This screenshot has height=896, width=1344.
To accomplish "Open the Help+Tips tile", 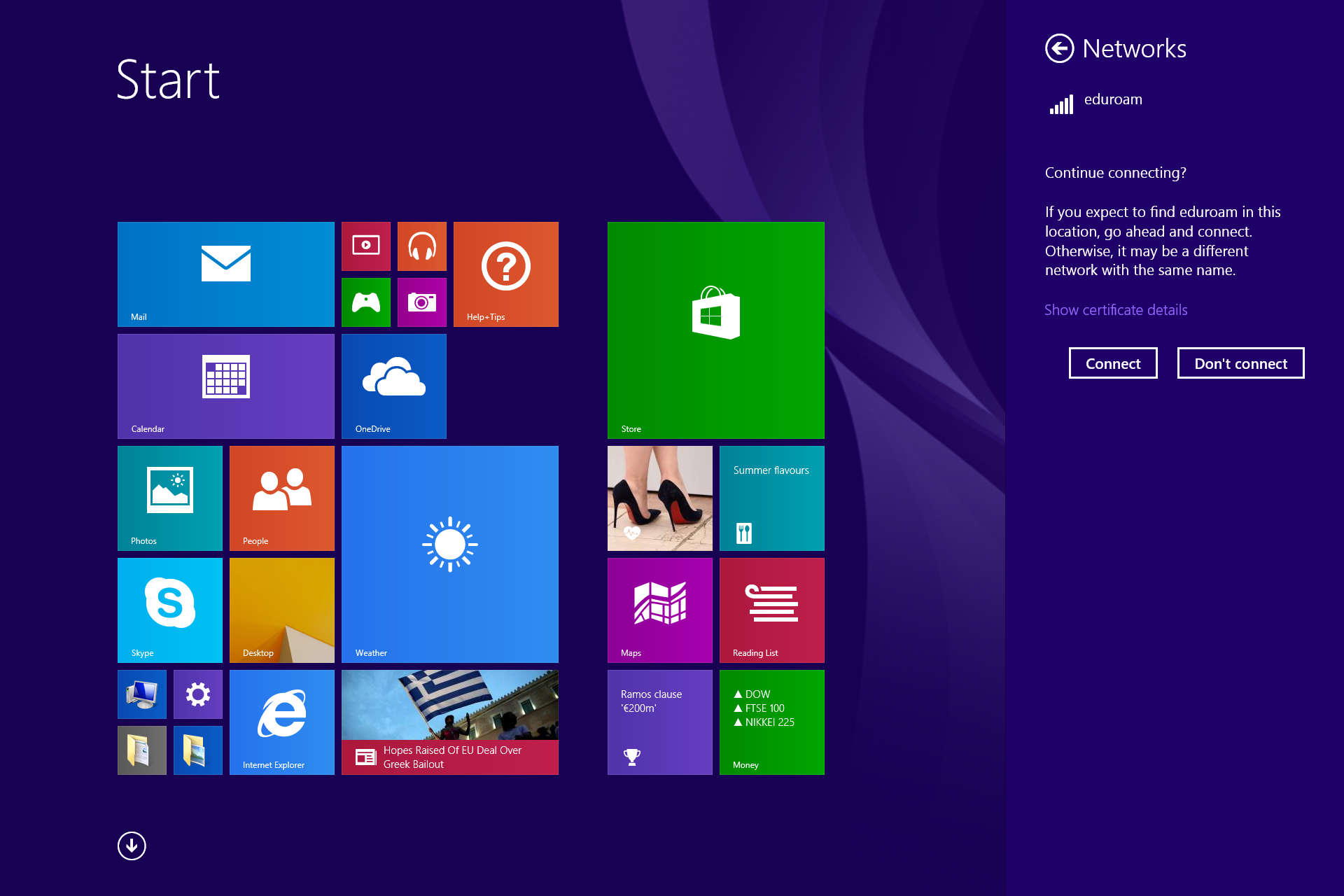I will pyautogui.click(x=506, y=274).
